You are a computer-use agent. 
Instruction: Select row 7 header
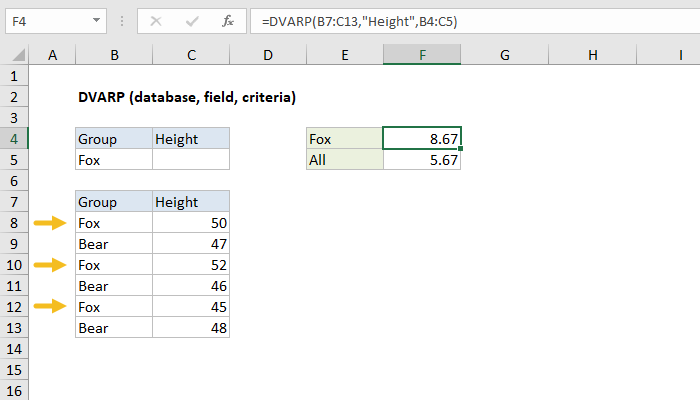(x=14, y=202)
